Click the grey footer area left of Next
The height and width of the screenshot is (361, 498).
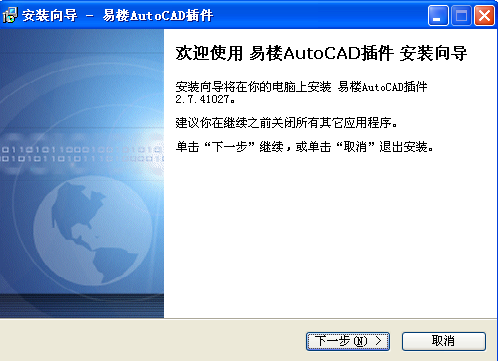(152, 341)
